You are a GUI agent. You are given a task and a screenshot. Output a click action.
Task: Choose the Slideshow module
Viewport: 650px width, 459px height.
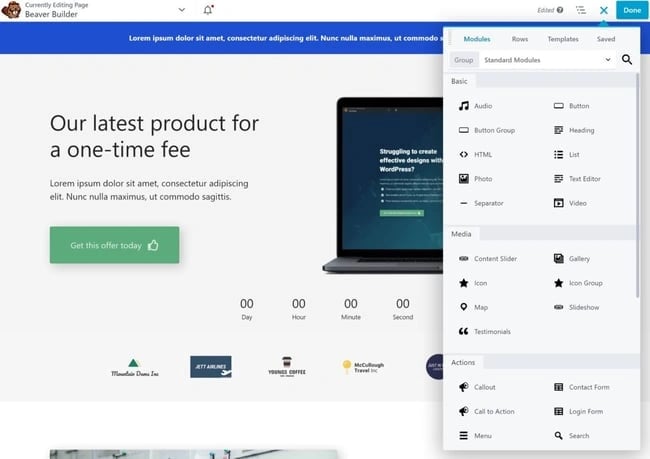click(577, 307)
